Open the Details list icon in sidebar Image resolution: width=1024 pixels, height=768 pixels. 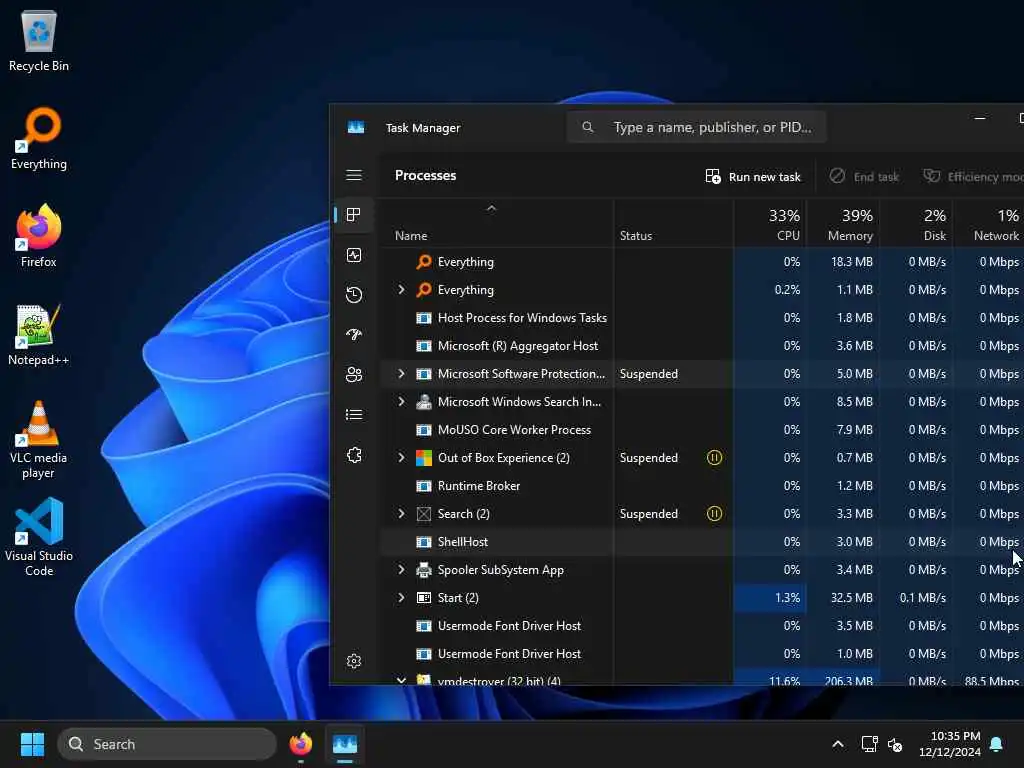[x=354, y=415]
